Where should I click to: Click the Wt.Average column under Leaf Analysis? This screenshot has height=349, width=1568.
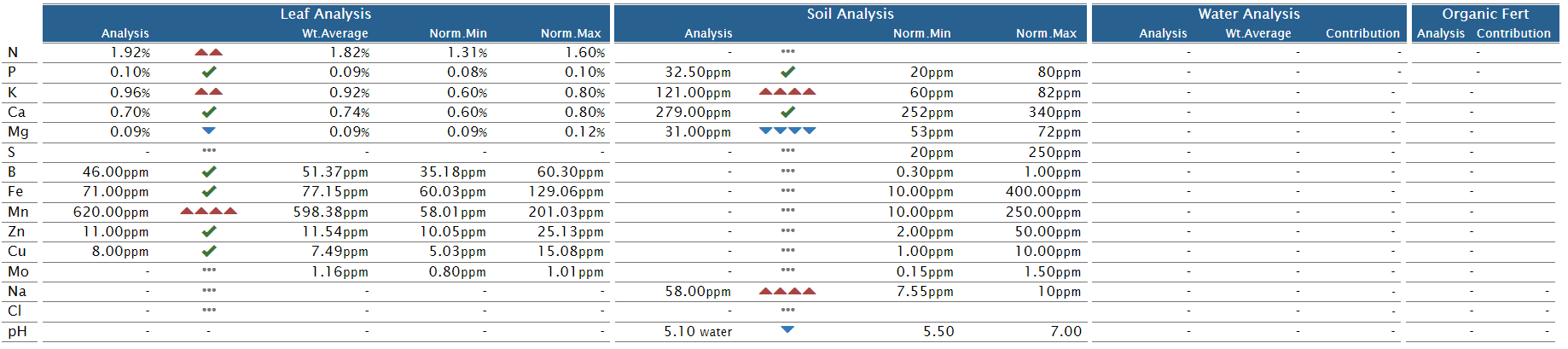pos(335,33)
